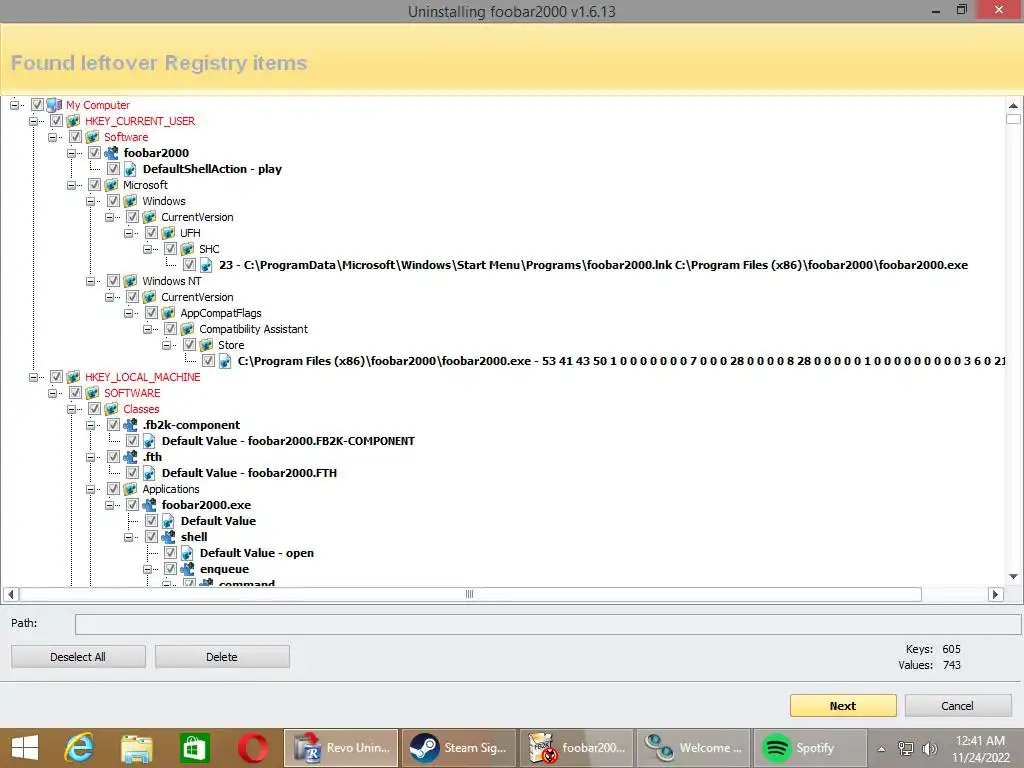This screenshot has width=1024, height=768.
Task: Click the Deselect All button
Action: click(78, 657)
